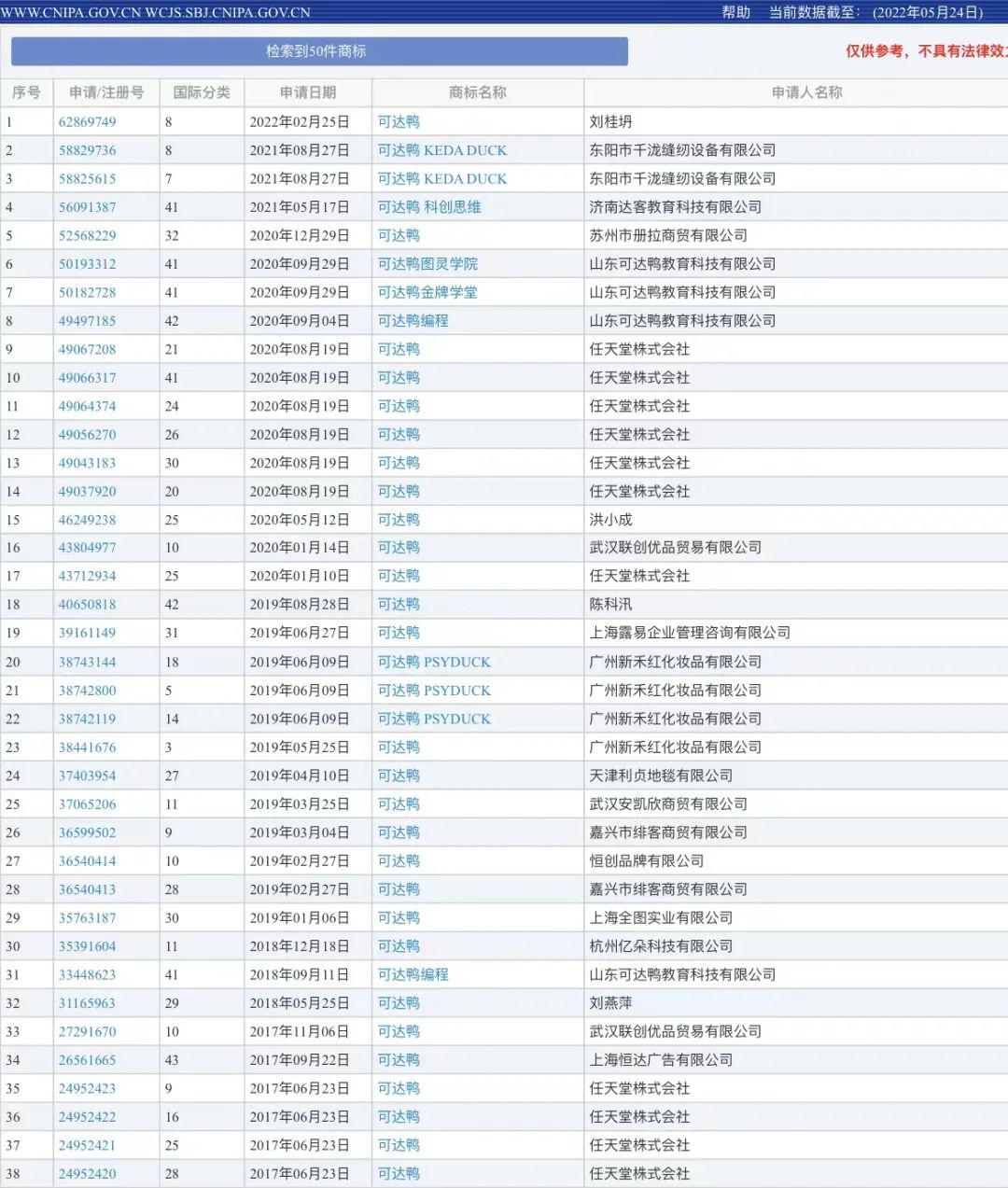Select the 序号 column header
This screenshot has width=1008, height=1188.
click(x=26, y=92)
